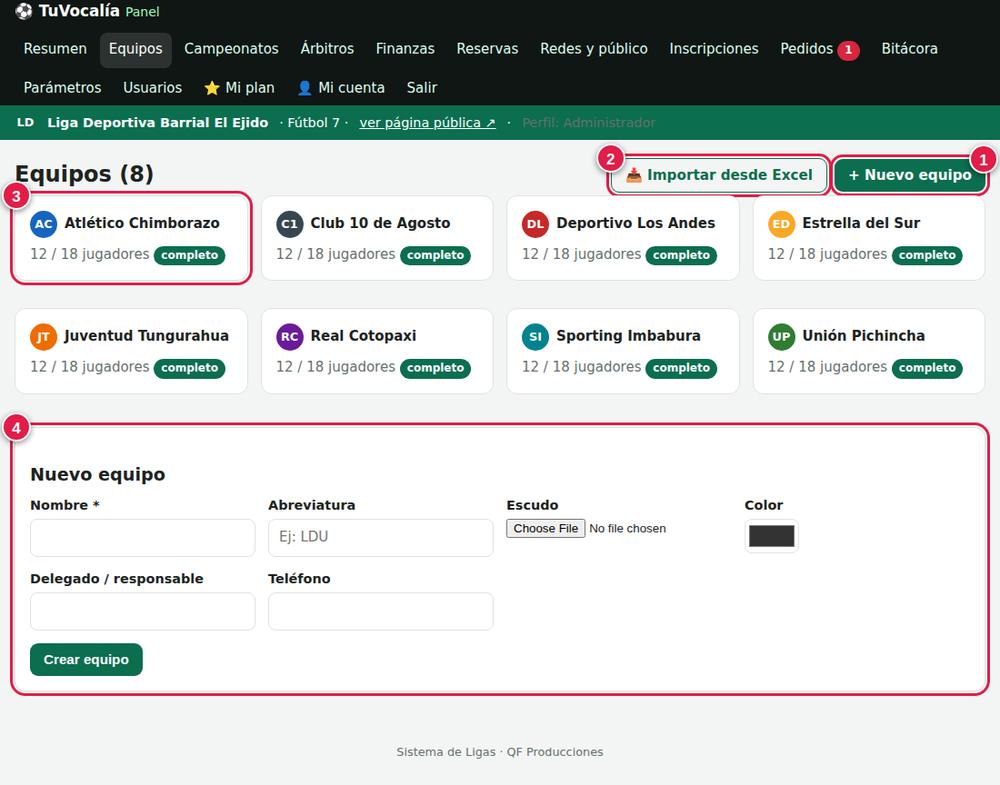Focus the Teléfono input field
The height and width of the screenshot is (785, 1000).
pyautogui.click(x=381, y=612)
